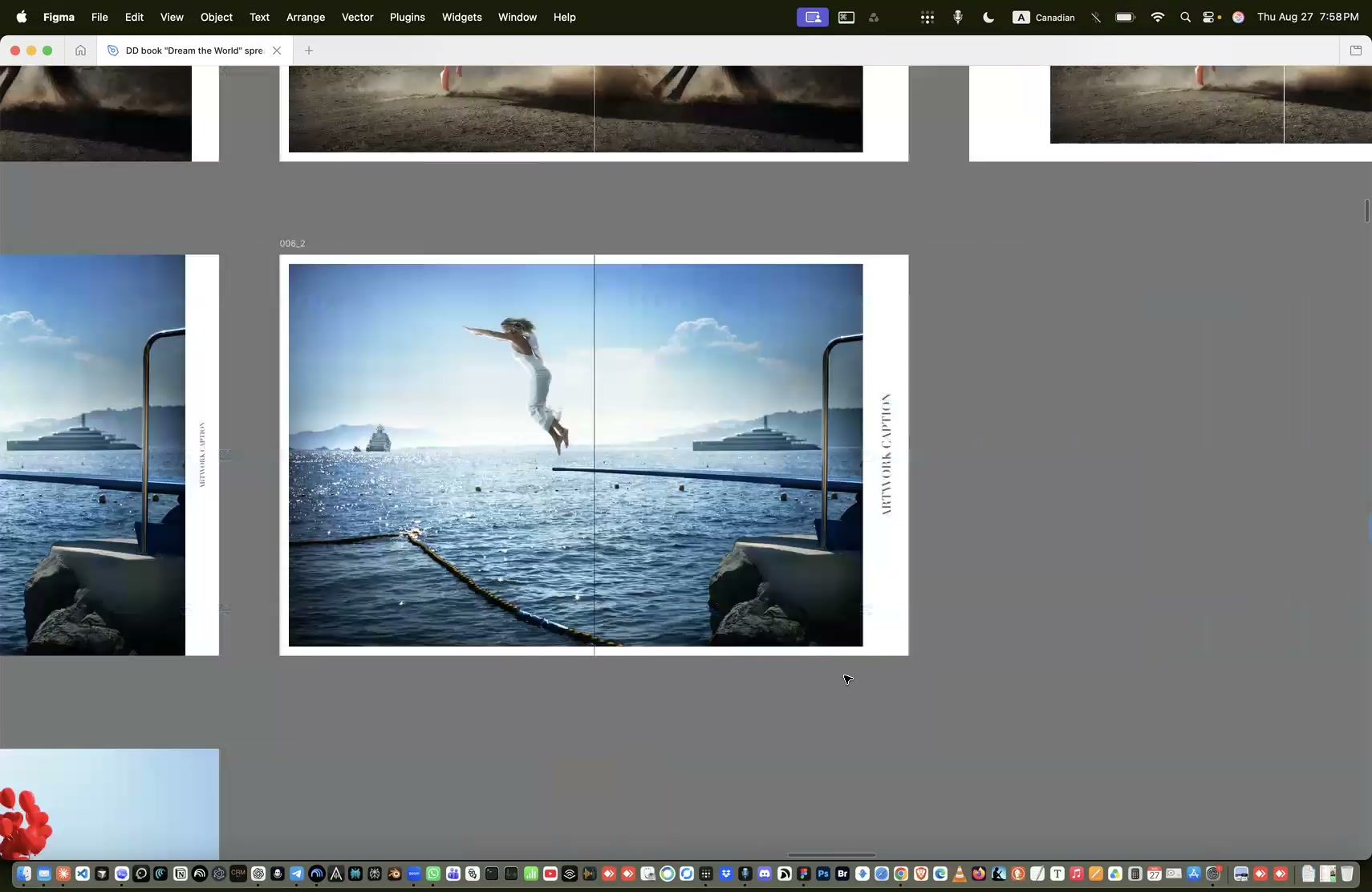
Task: Click the canvas horizontal scrollbar thumb
Action: point(831,854)
